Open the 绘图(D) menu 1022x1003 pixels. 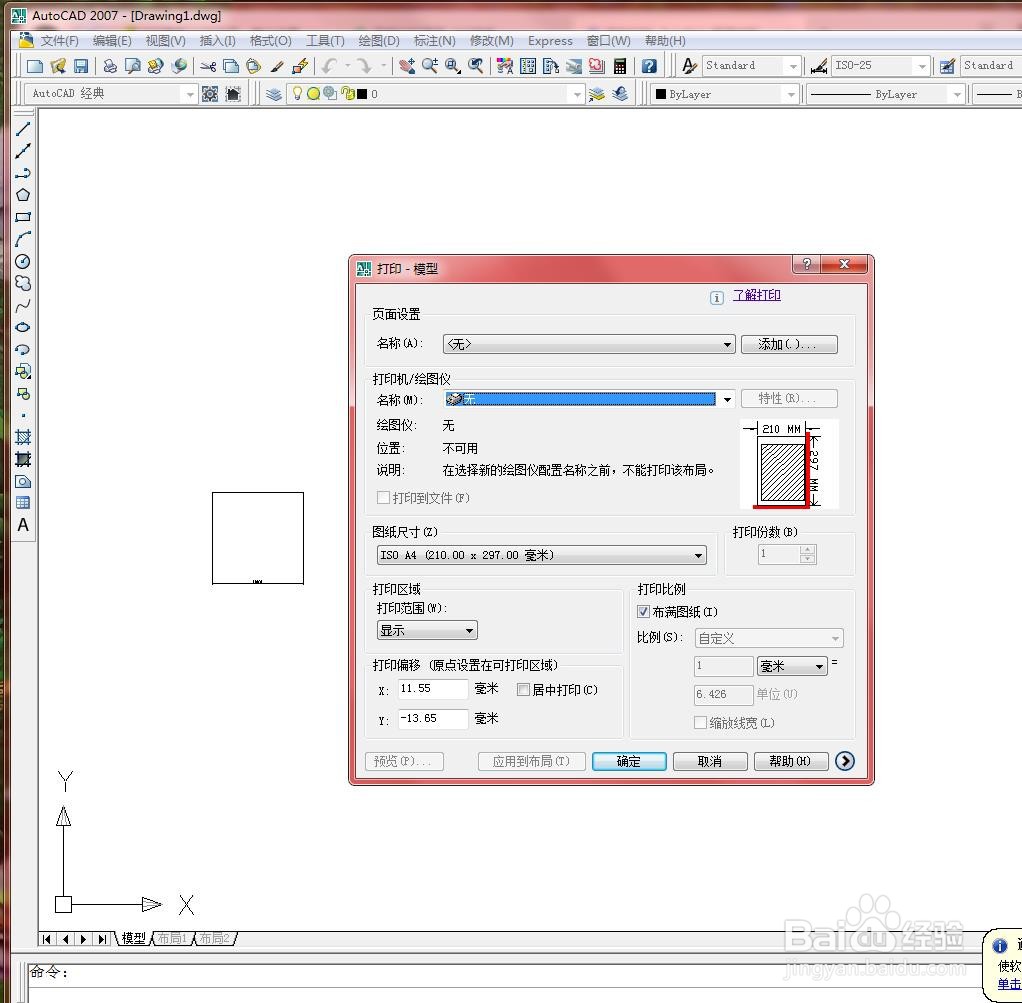click(x=379, y=40)
